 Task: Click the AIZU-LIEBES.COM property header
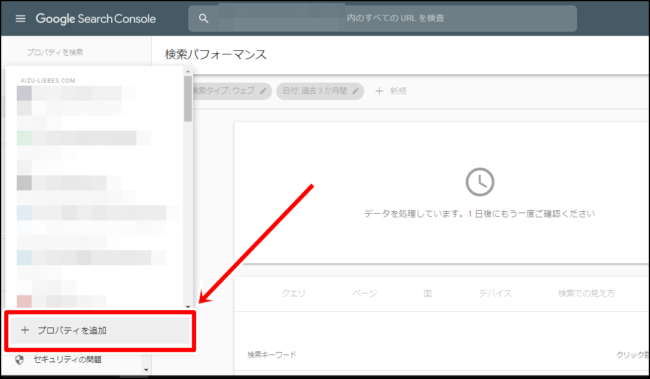pyautogui.click(x=48, y=80)
